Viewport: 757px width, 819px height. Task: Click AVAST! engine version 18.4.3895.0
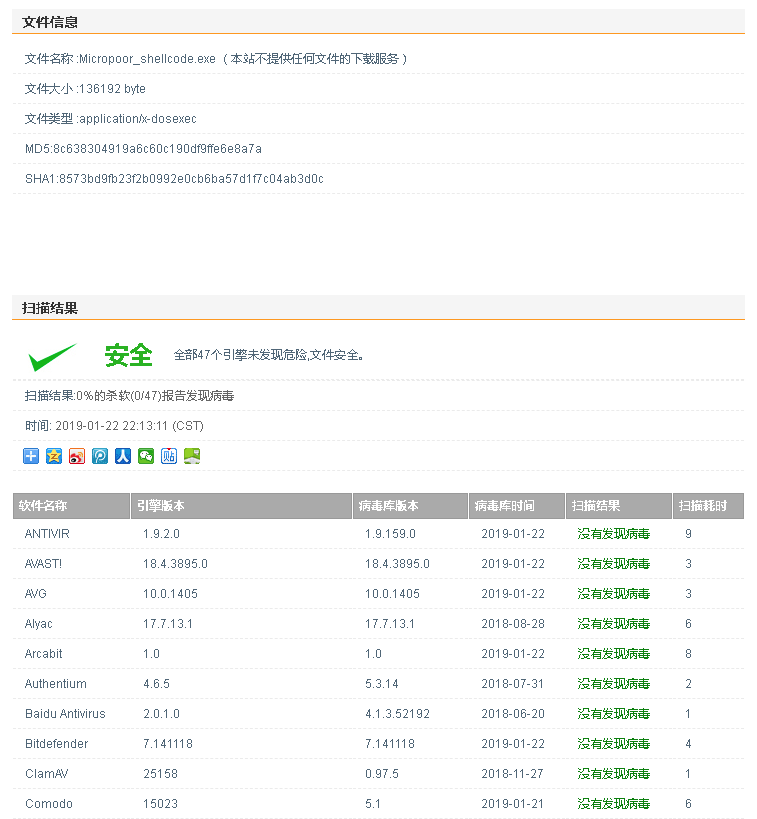point(176,564)
